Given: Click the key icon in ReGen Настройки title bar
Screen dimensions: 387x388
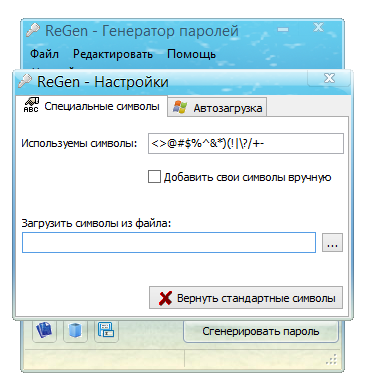Looking at the screenshot, I should 25,81.
